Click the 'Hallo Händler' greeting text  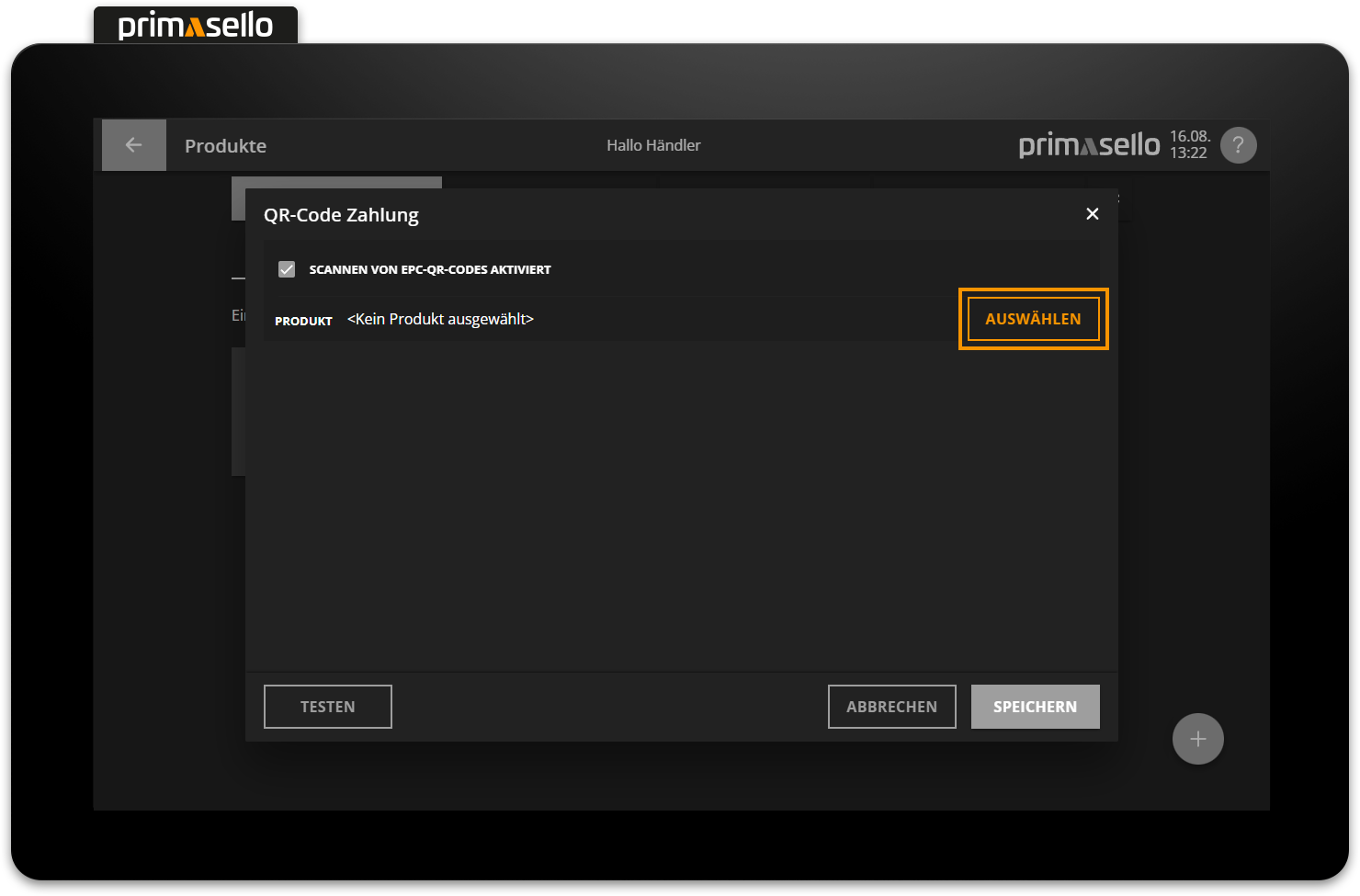[x=653, y=145]
